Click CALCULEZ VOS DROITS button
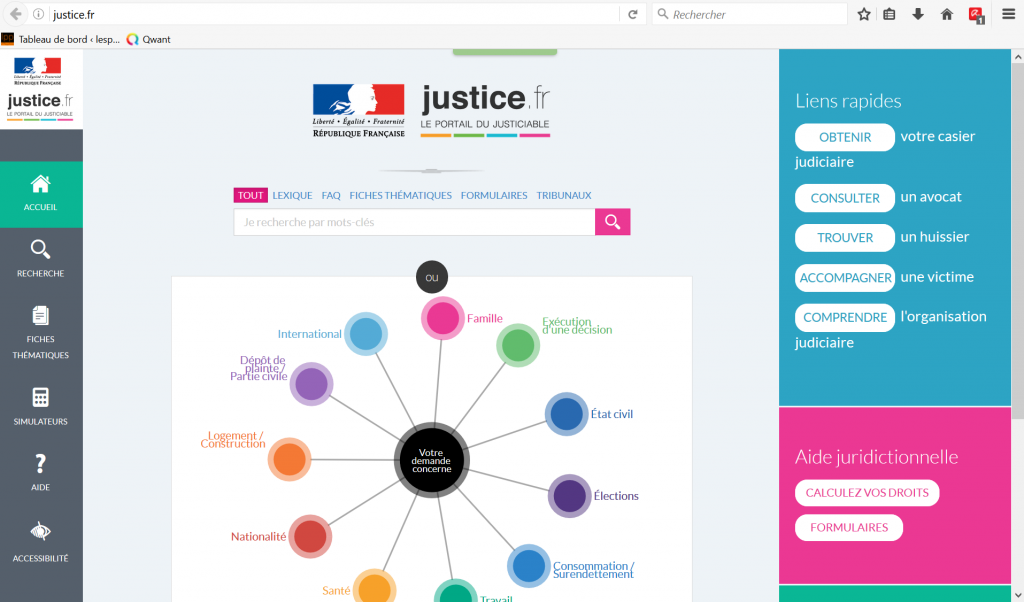 coord(867,492)
